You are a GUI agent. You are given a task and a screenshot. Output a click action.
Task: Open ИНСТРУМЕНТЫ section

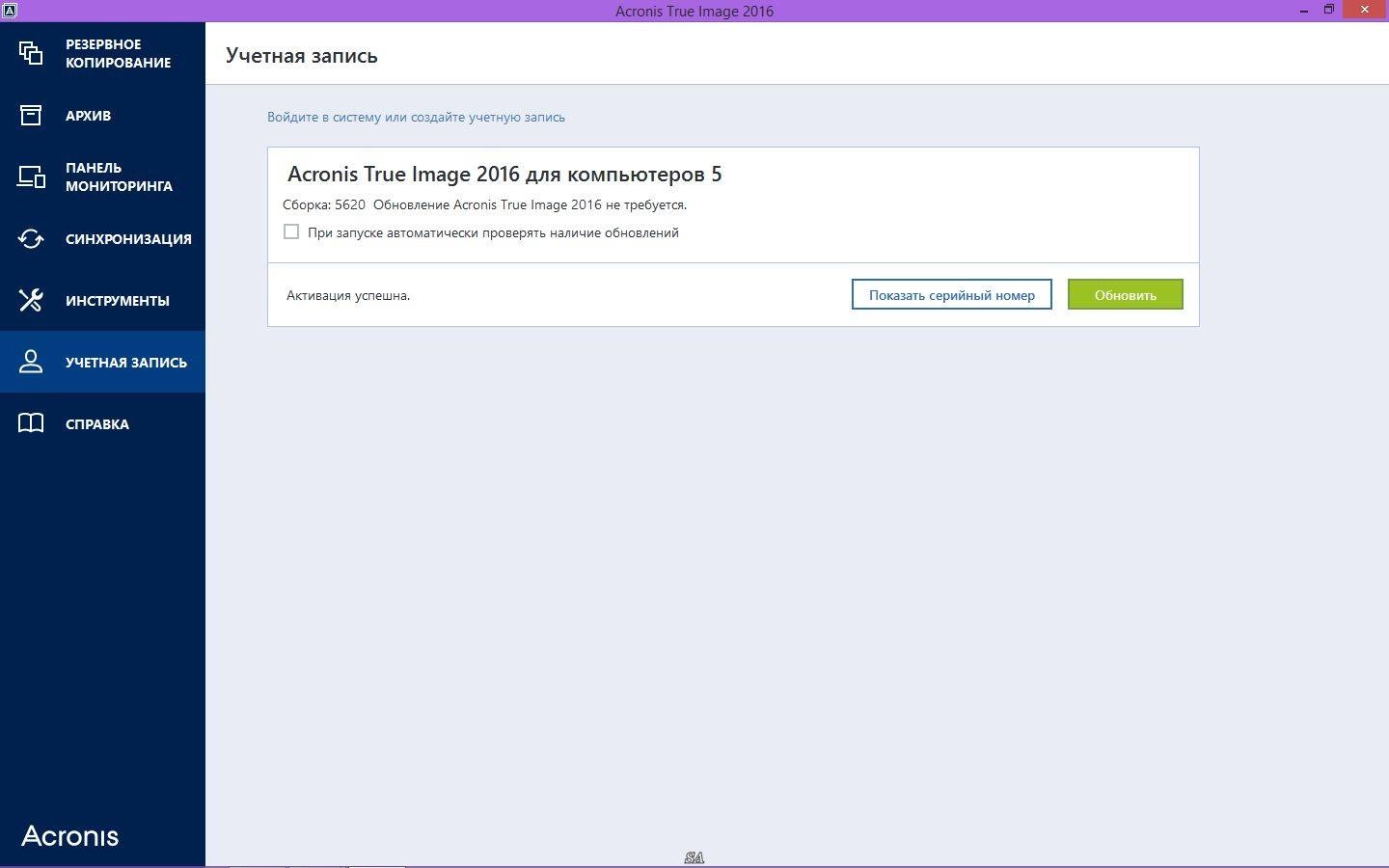click(x=102, y=300)
